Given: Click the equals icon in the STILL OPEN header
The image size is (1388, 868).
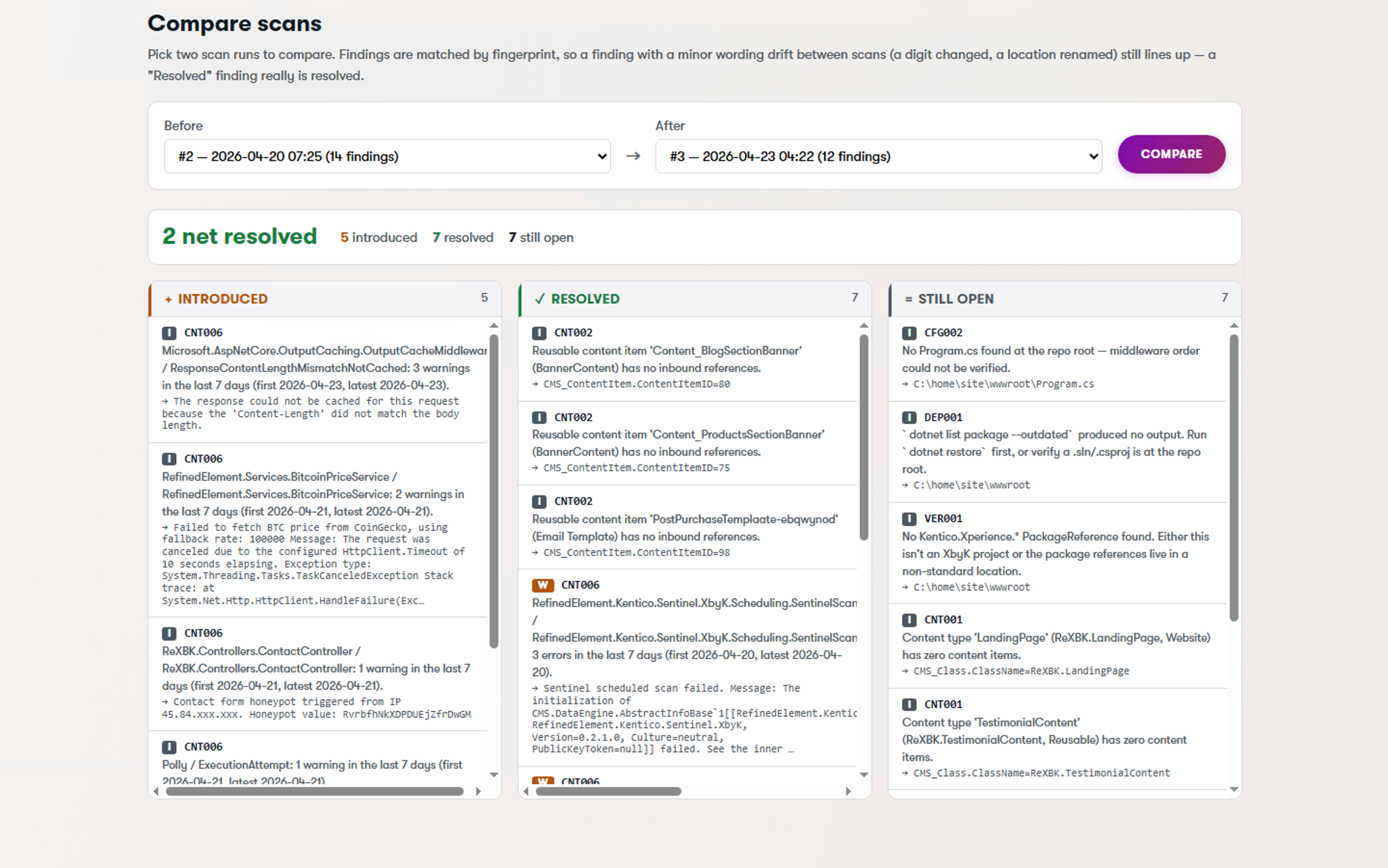Looking at the screenshot, I should (x=908, y=299).
